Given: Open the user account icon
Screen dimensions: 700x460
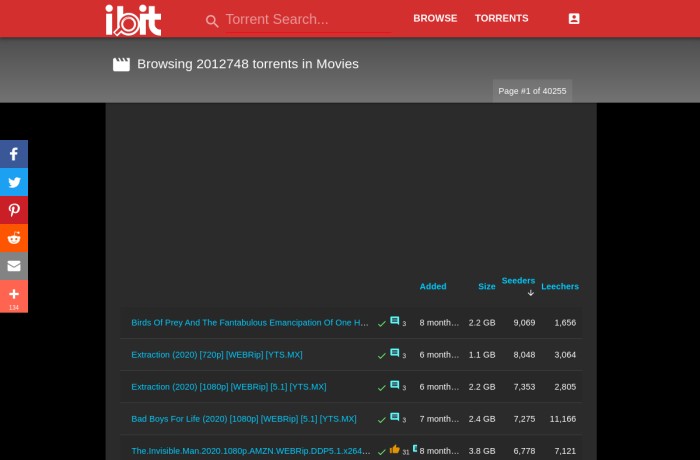Looking at the screenshot, I should tap(574, 18).
